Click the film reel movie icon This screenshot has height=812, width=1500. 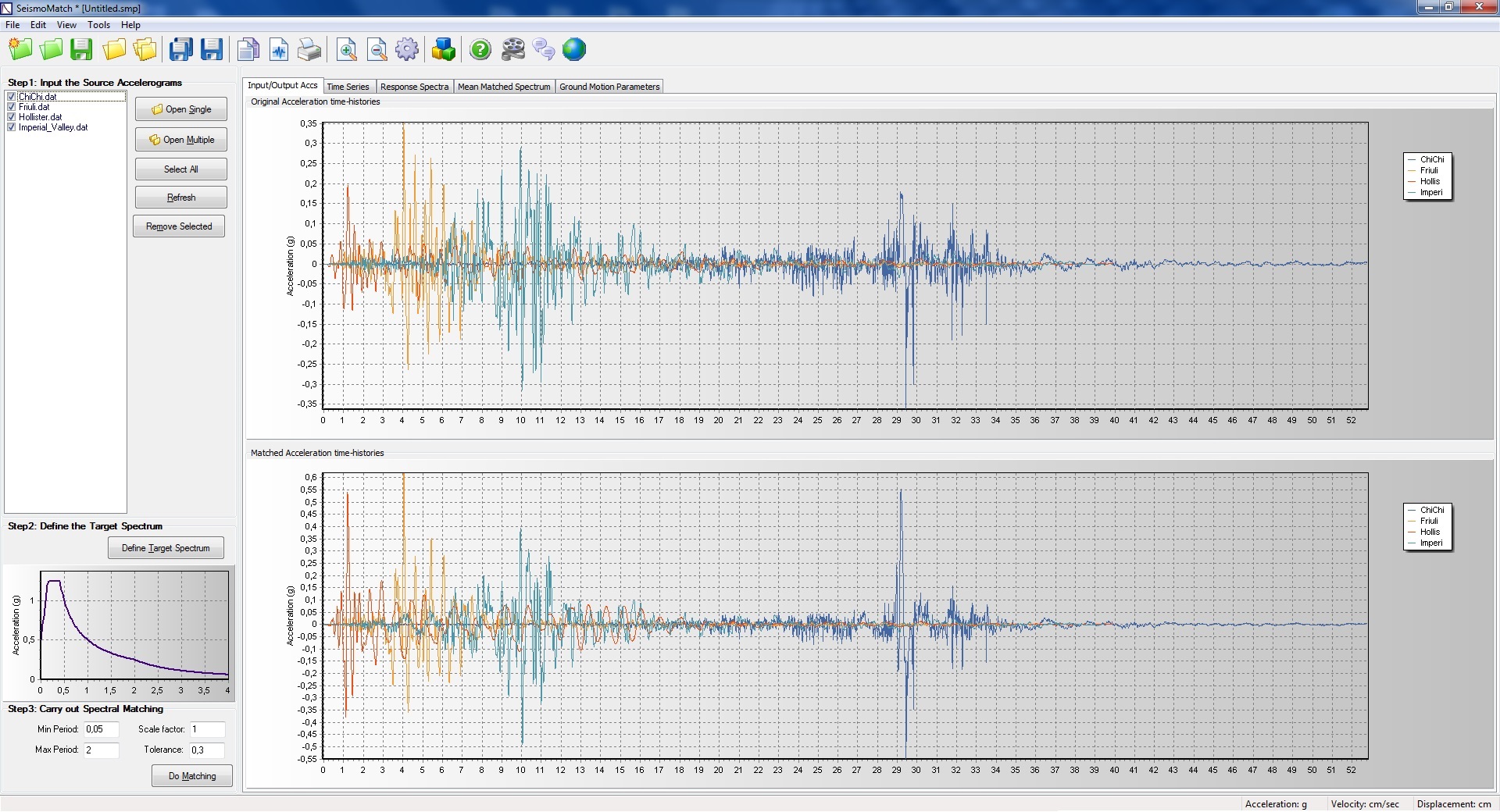click(512, 50)
